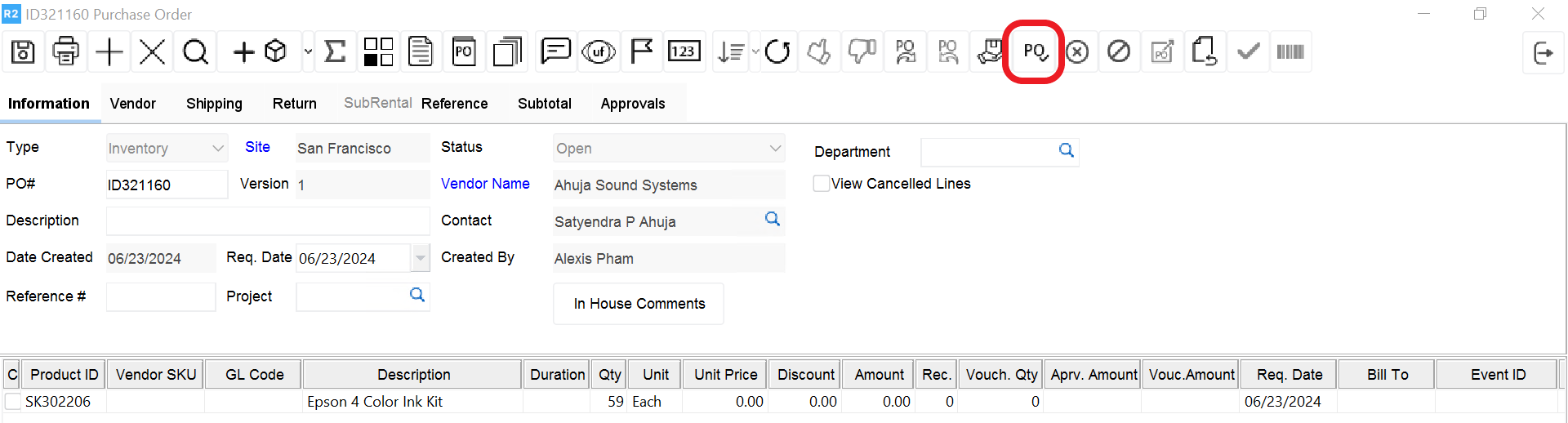Open the Req. Date picker dropdown

420,258
